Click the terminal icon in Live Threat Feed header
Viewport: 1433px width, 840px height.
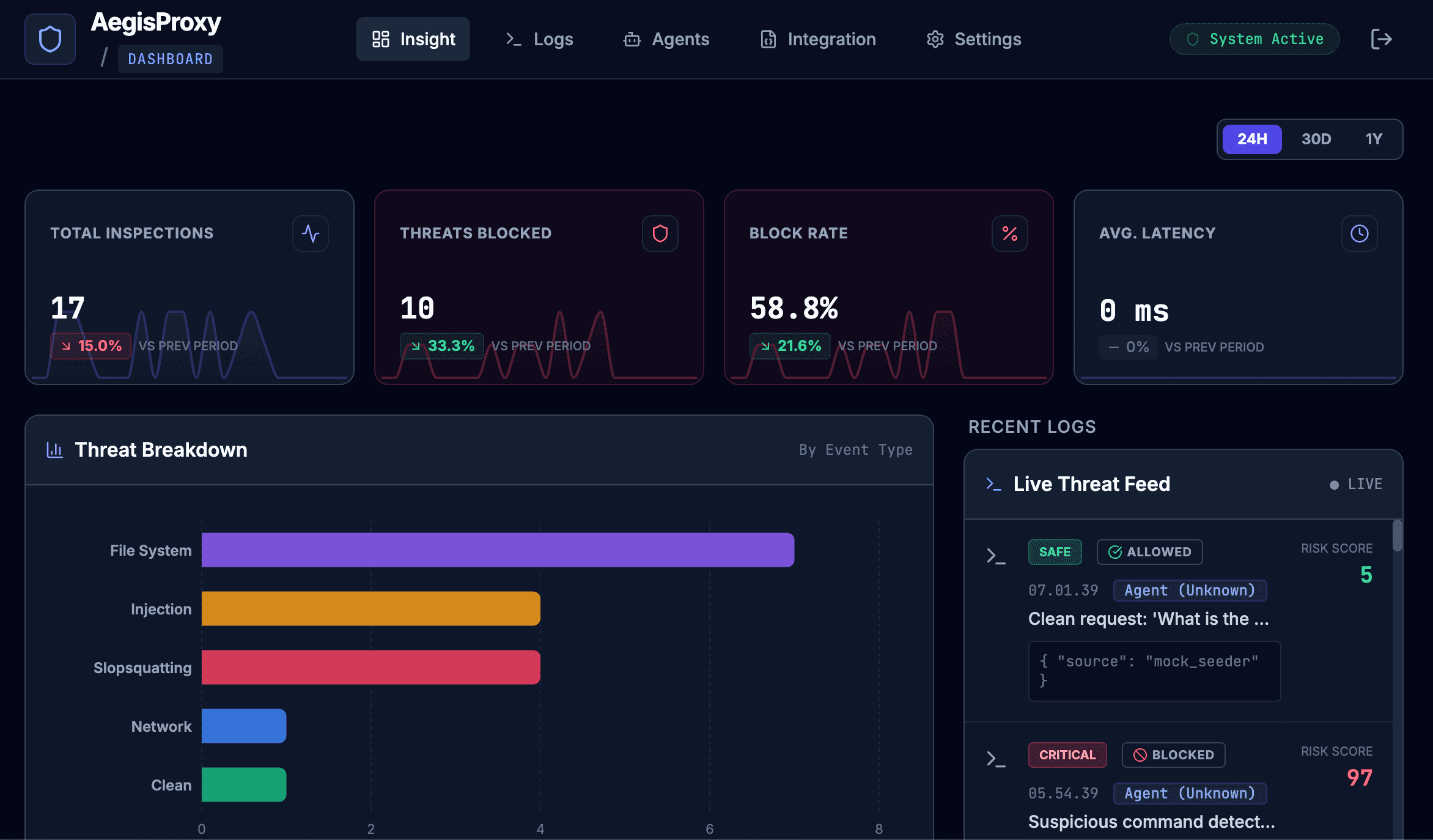click(x=993, y=484)
